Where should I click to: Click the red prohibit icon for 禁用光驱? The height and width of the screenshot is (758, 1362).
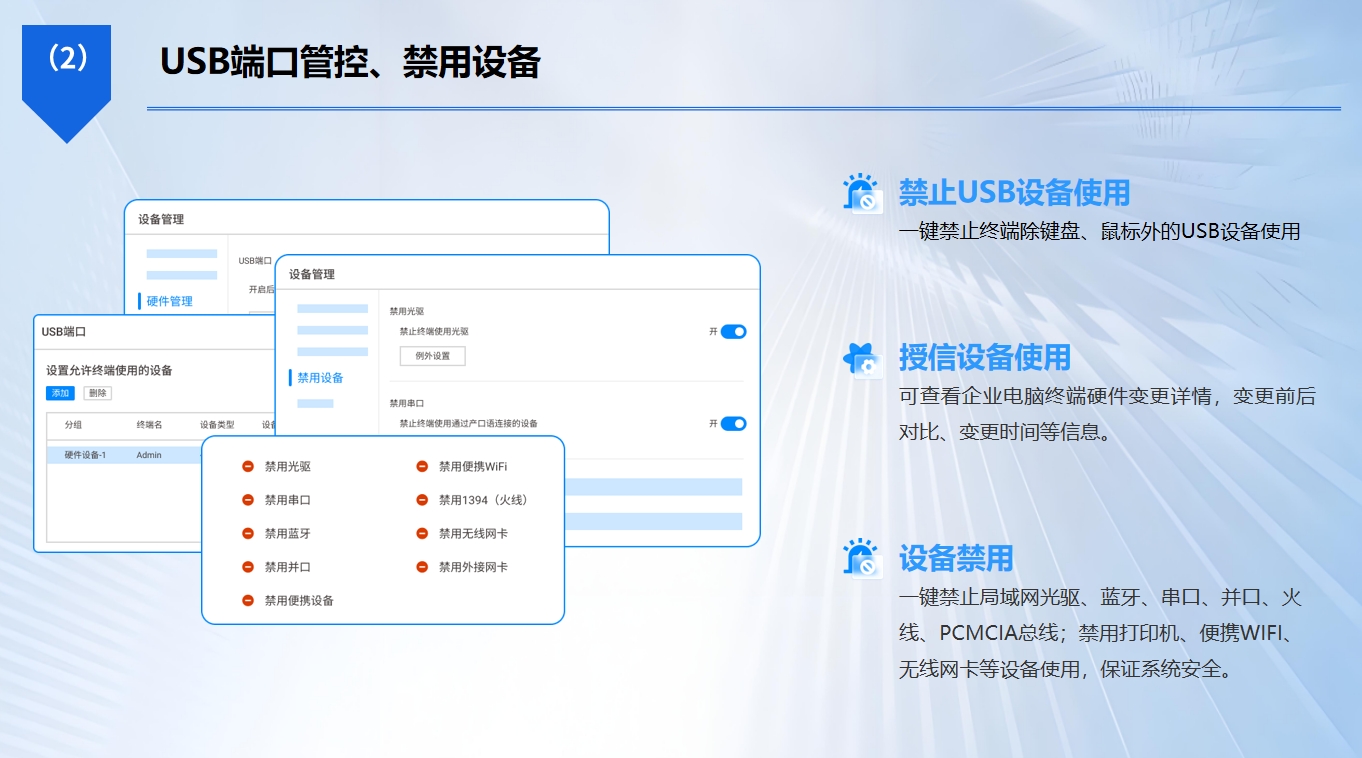pos(248,467)
